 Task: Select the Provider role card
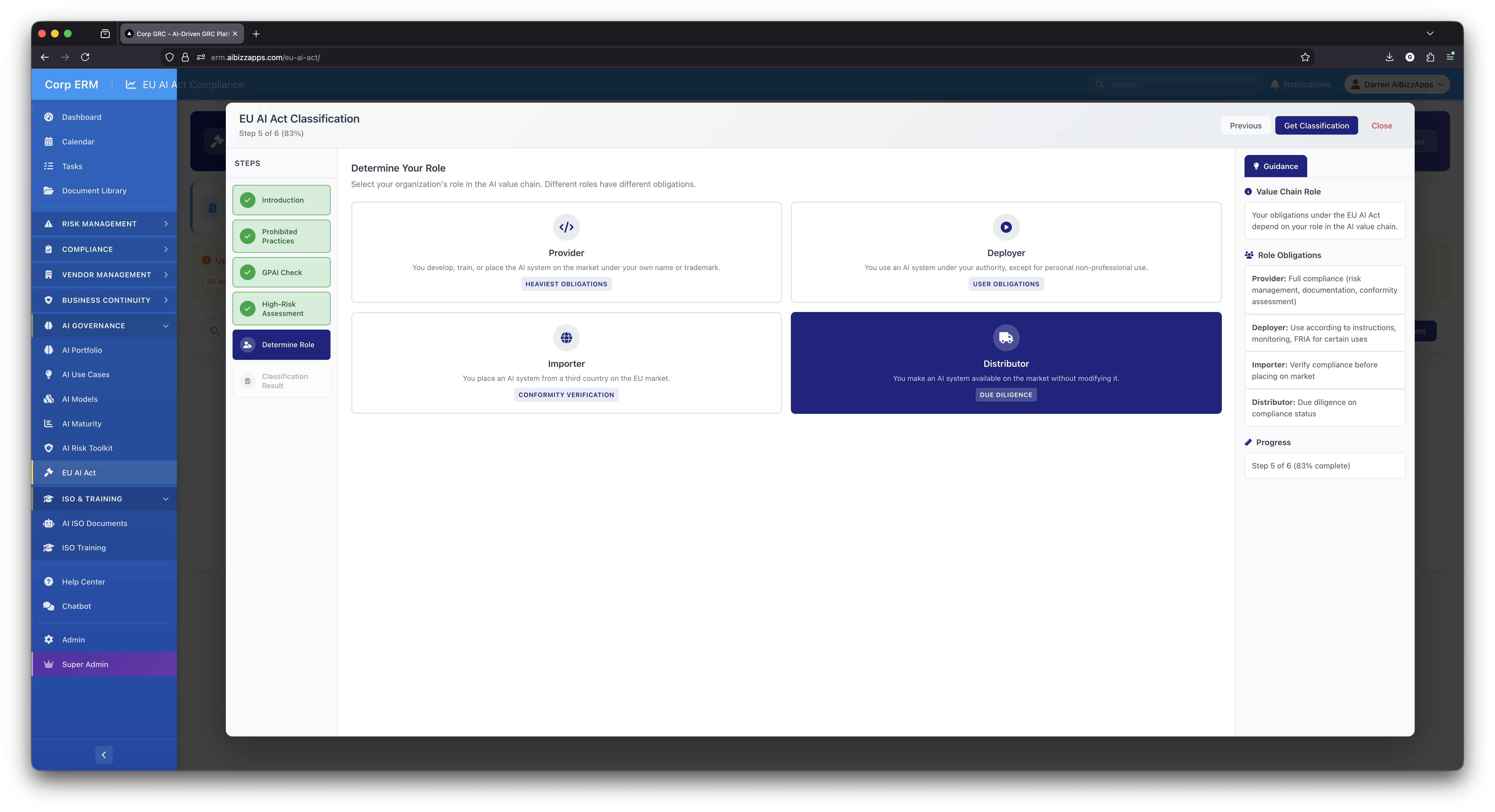[x=566, y=251]
